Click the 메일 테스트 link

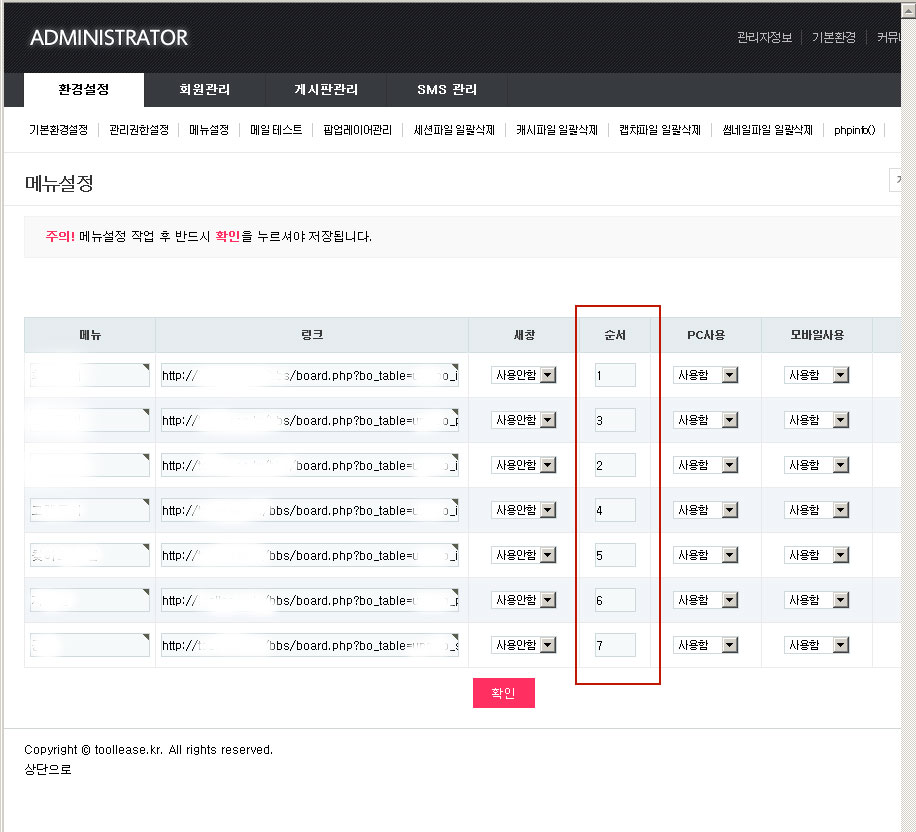point(276,130)
